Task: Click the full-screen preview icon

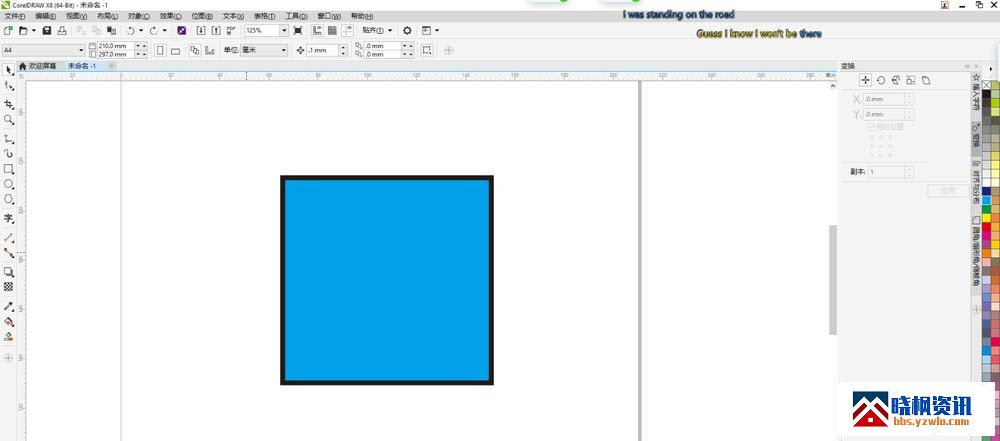Action: (298, 30)
